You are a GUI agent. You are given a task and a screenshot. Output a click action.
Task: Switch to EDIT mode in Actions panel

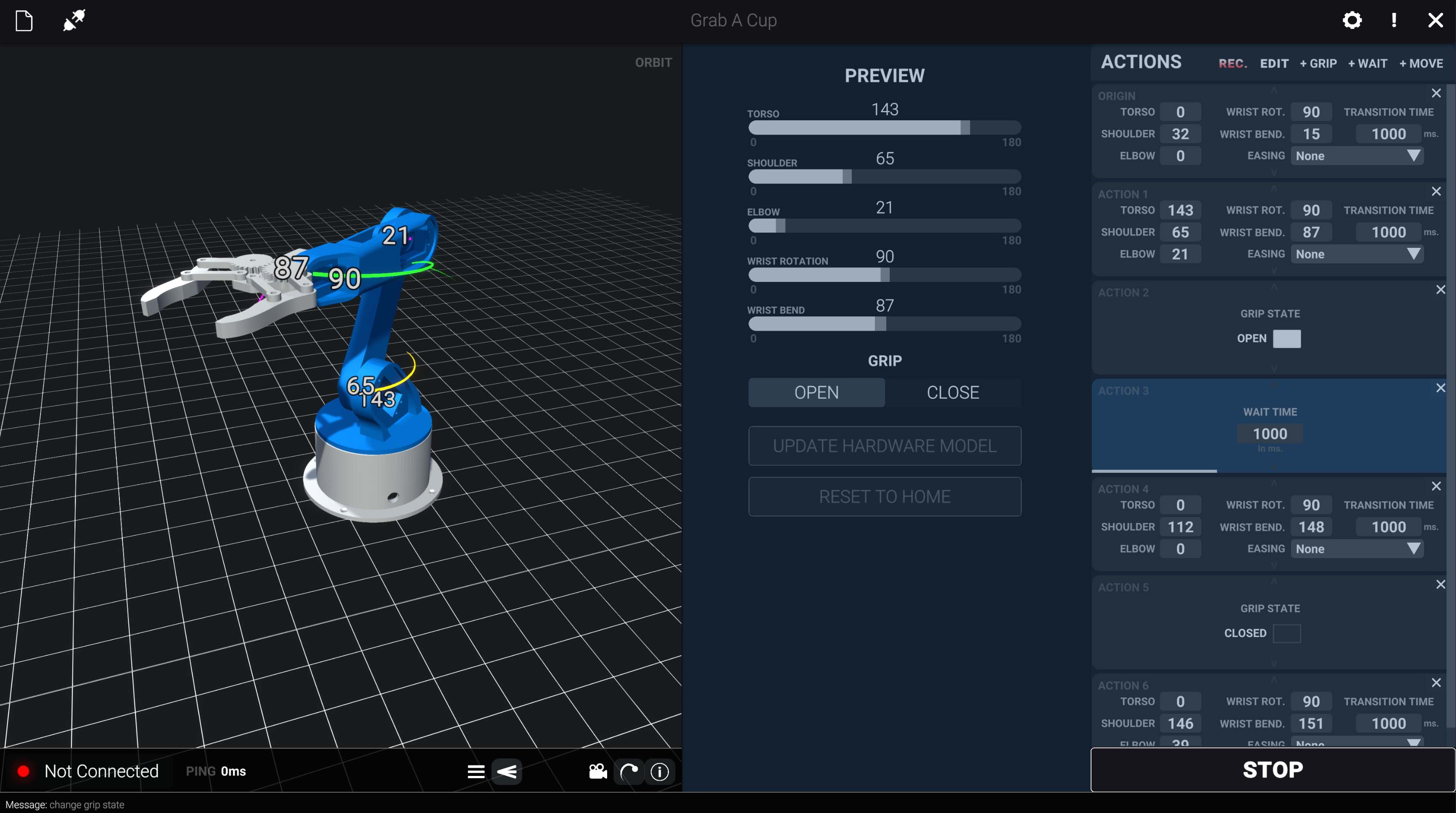pos(1275,63)
